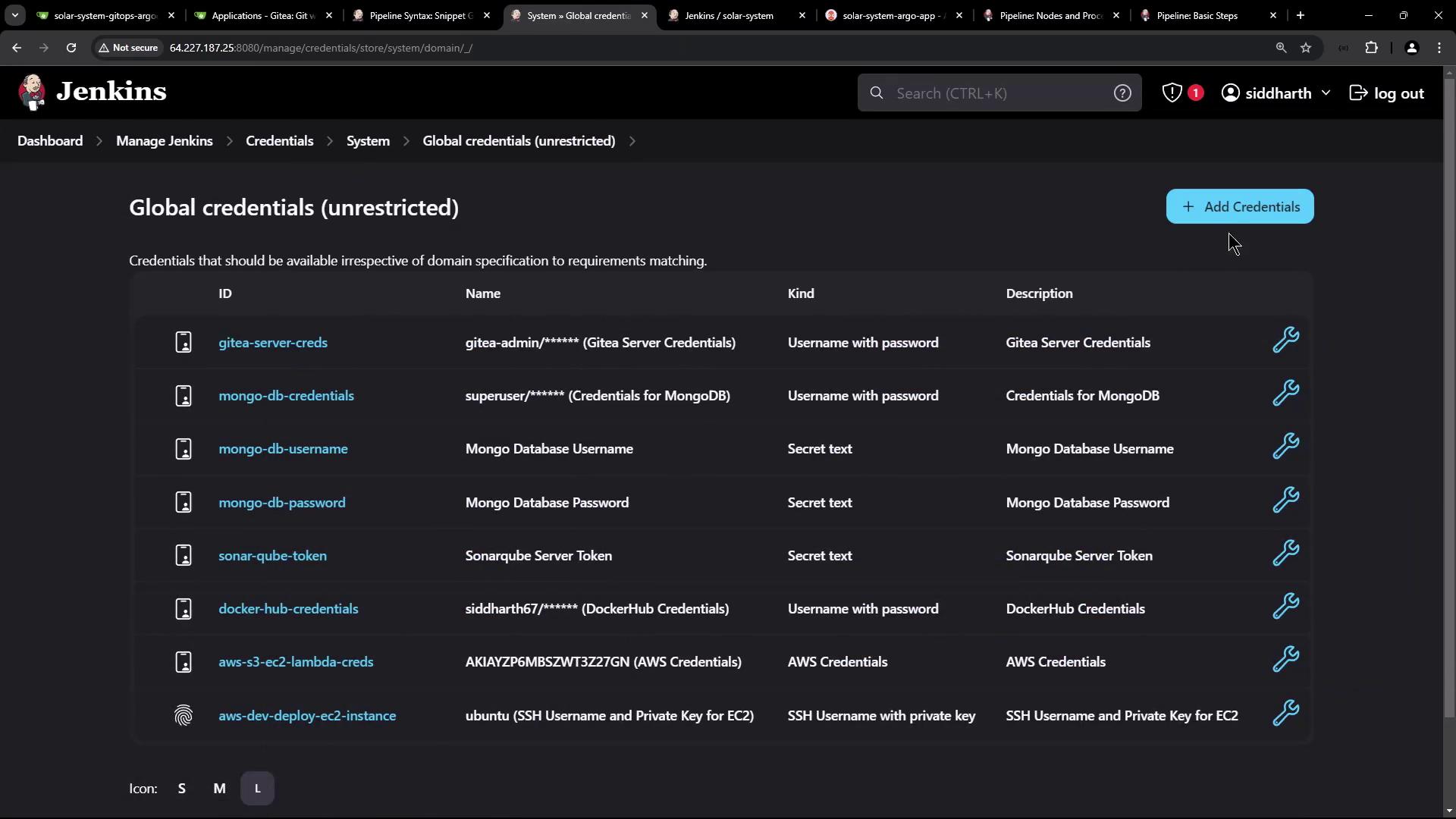This screenshot has height=819, width=1456.
Task: Open the mongo-db-password link
Action: click(x=281, y=502)
